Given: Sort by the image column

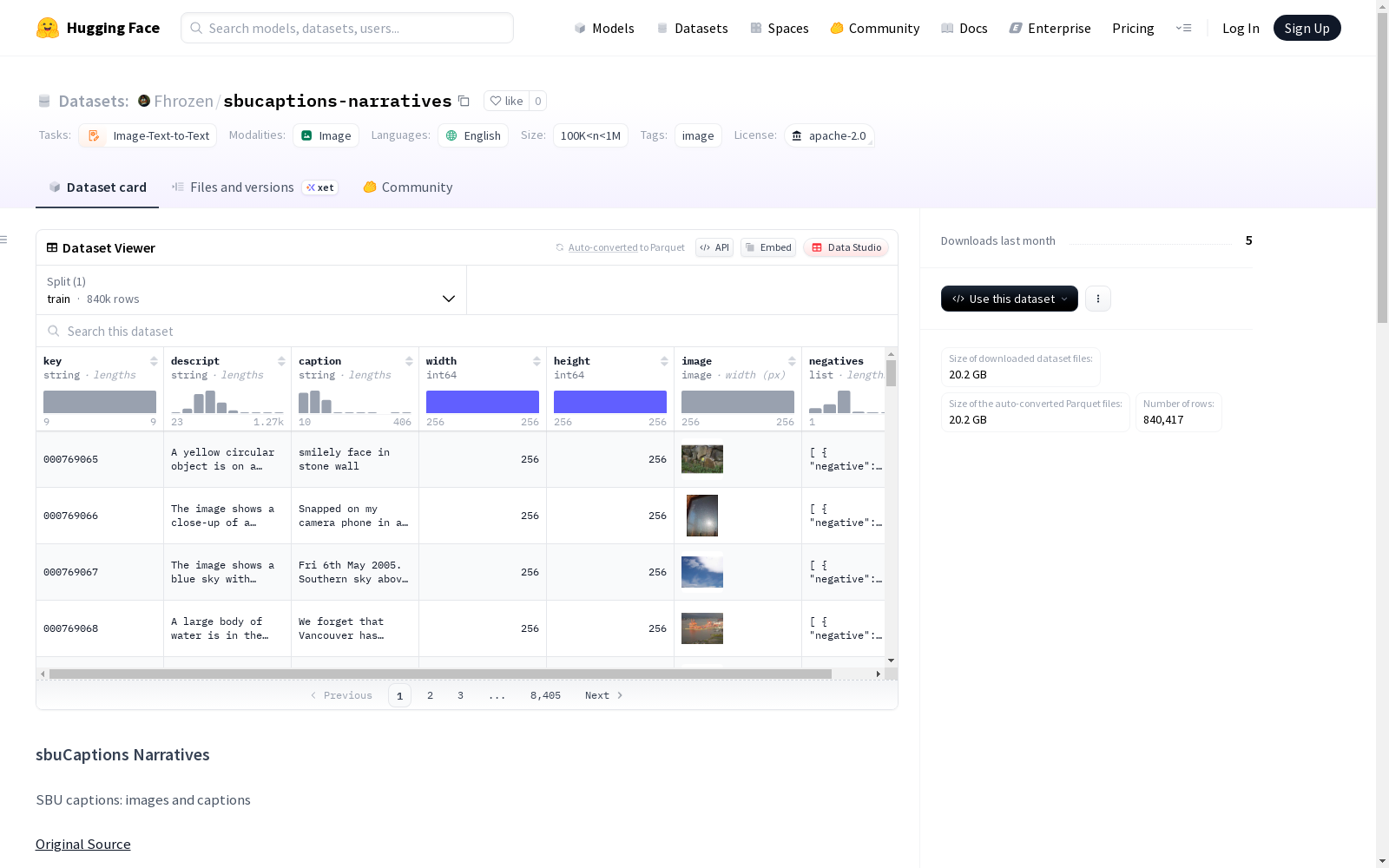Looking at the screenshot, I should [792, 361].
